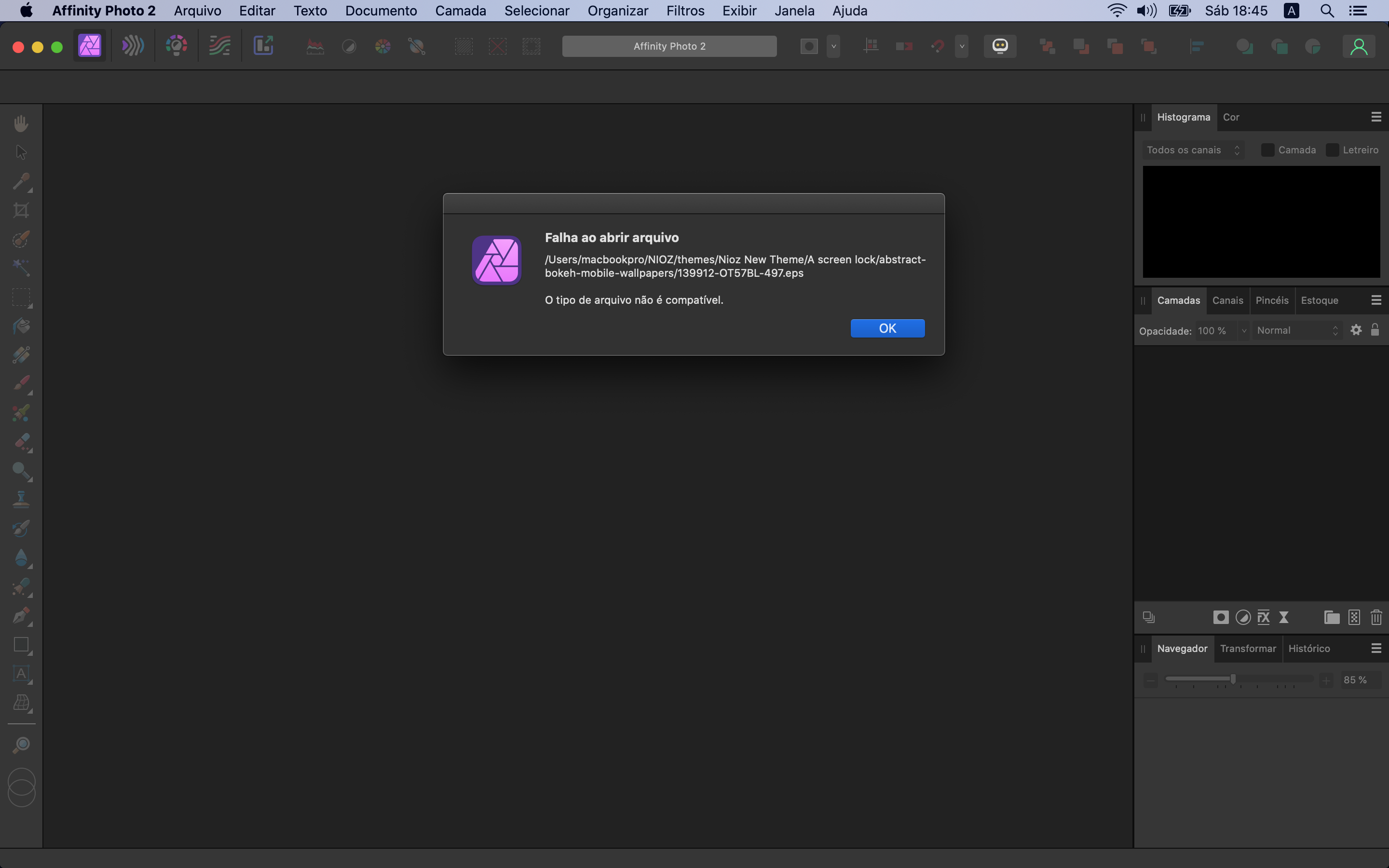Toggle the layer lock icon

click(x=1375, y=330)
